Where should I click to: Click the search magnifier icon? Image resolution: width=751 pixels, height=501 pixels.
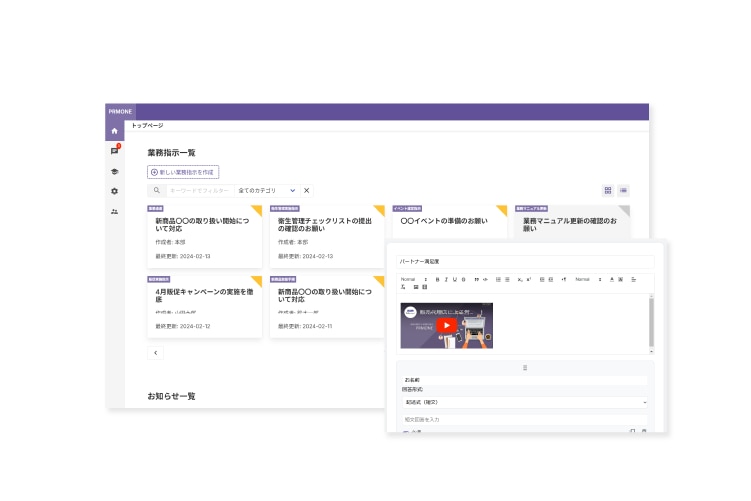(x=157, y=190)
